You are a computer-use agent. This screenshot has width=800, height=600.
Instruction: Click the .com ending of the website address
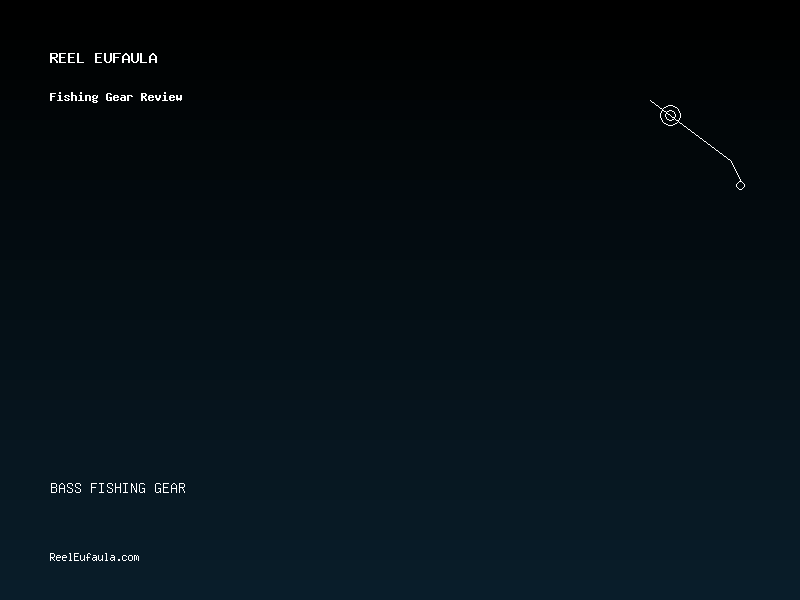coord(128,558)
